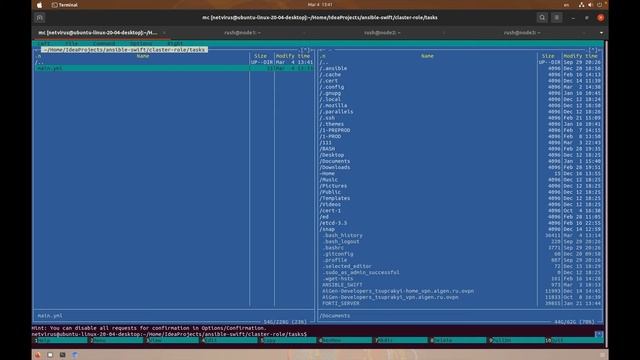The width and height of the screenshot is (640, 360).
Task: Click the left panel [^] history marker
Action: pos(305,50)
